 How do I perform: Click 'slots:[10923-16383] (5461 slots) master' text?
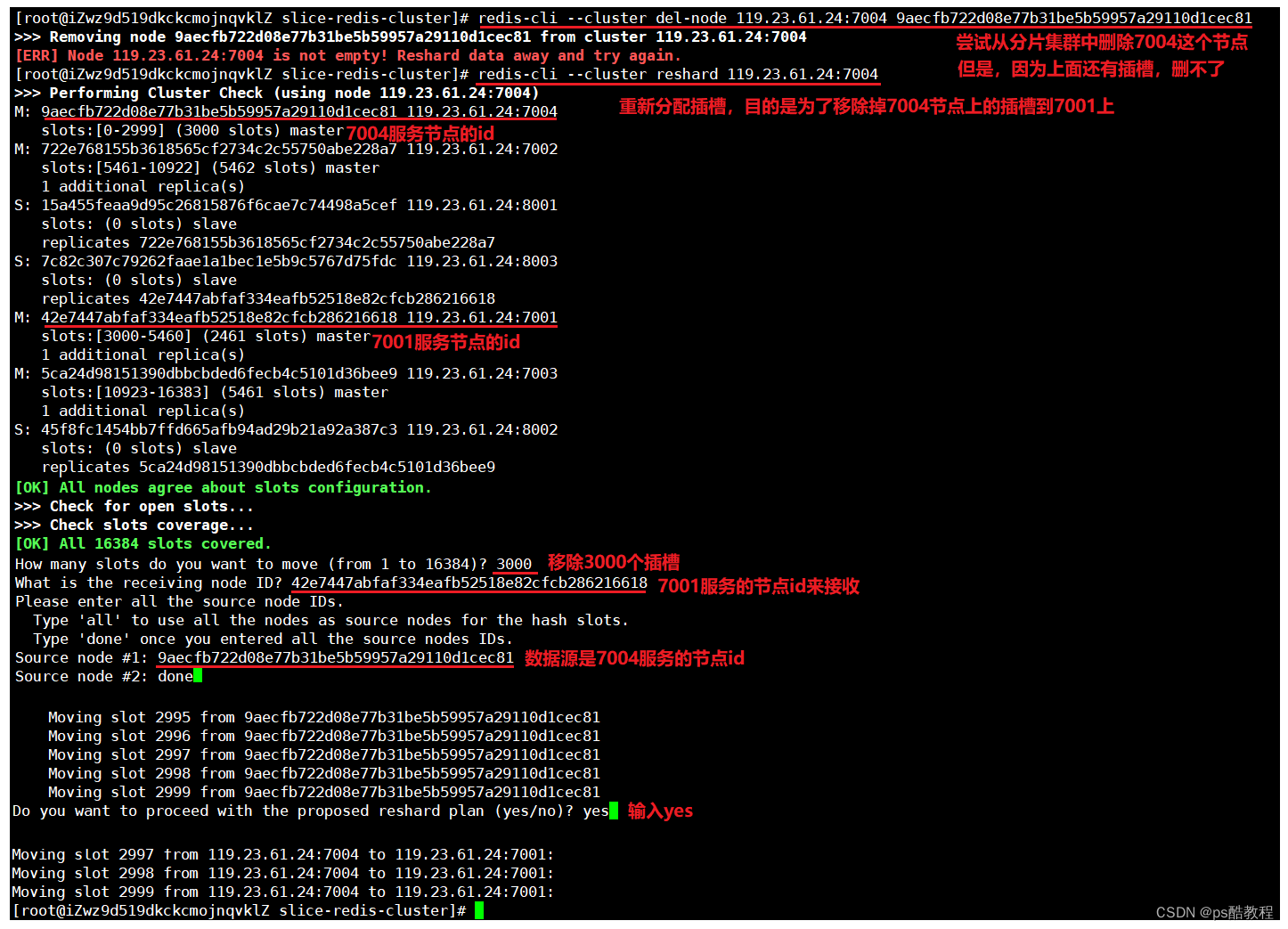[215, 392]
